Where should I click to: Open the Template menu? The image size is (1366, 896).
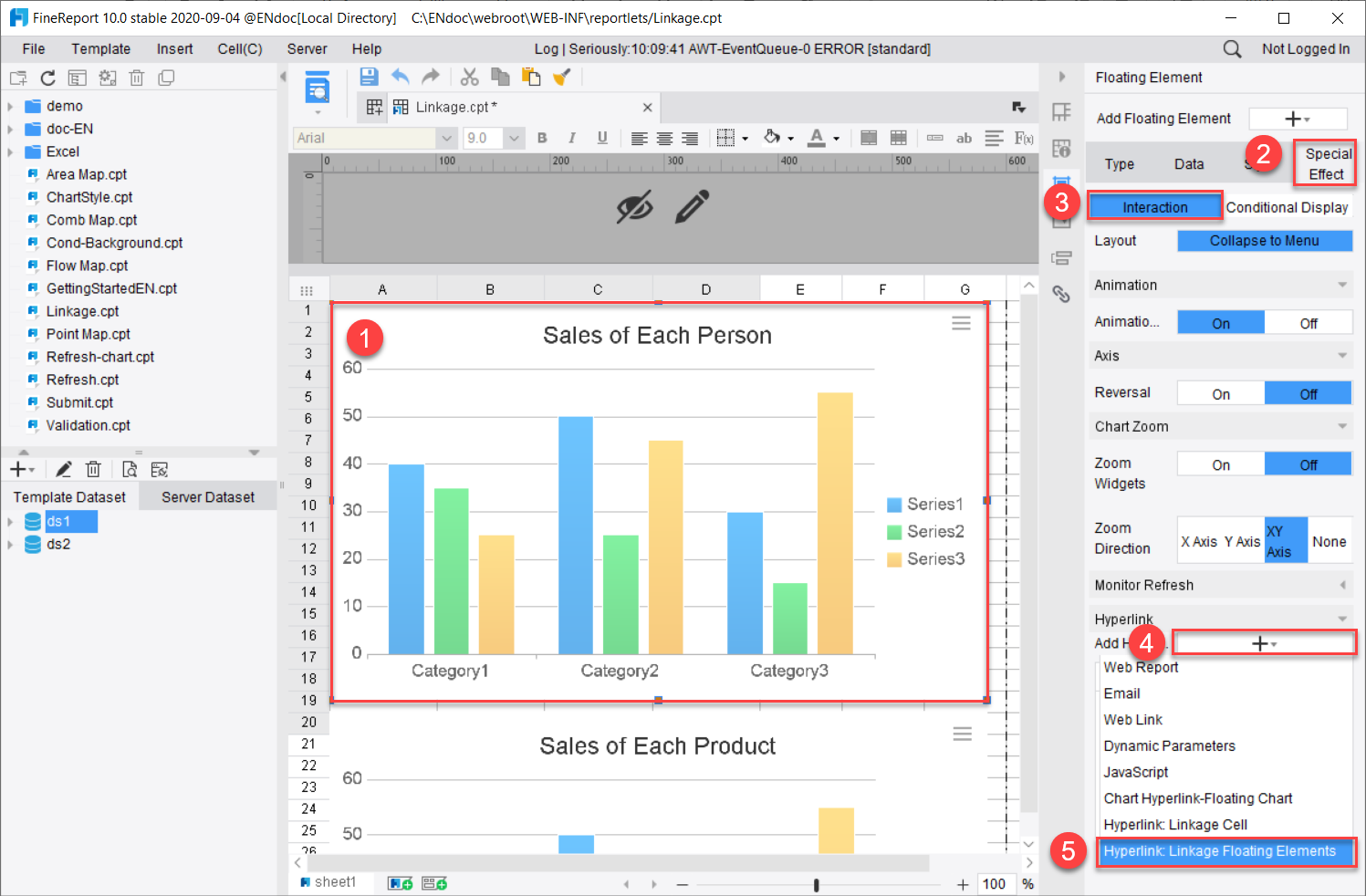click(x=101, y=49)
